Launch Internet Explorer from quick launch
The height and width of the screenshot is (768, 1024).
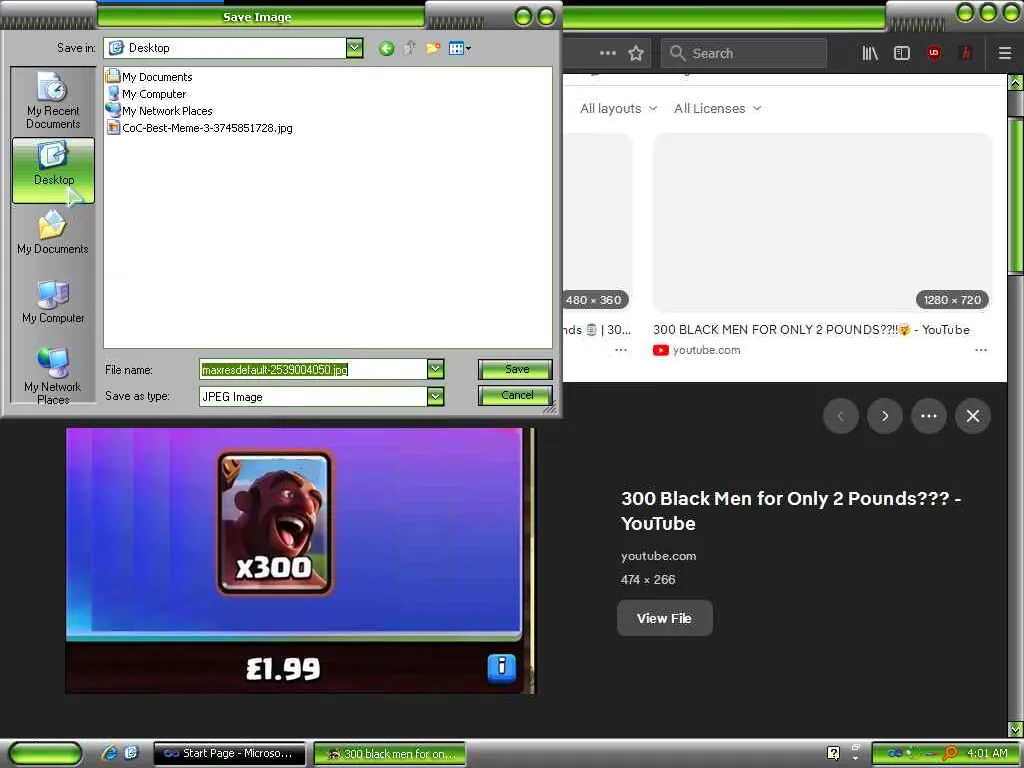[x=109, y=753]
